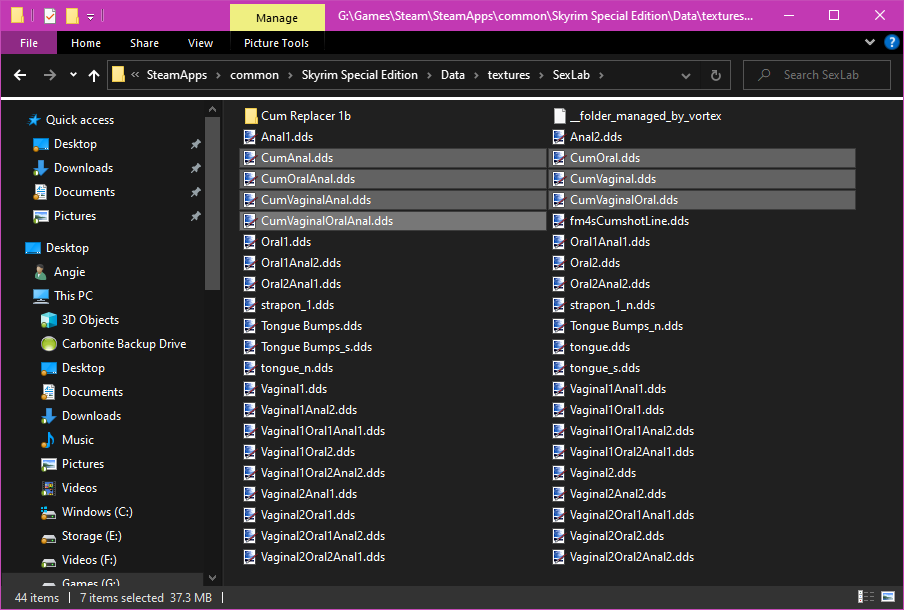Image resolution: width=904 pixels, height=610 pixels.
Task: Click the tongue.dds file icon
Action: click(559, 347)
